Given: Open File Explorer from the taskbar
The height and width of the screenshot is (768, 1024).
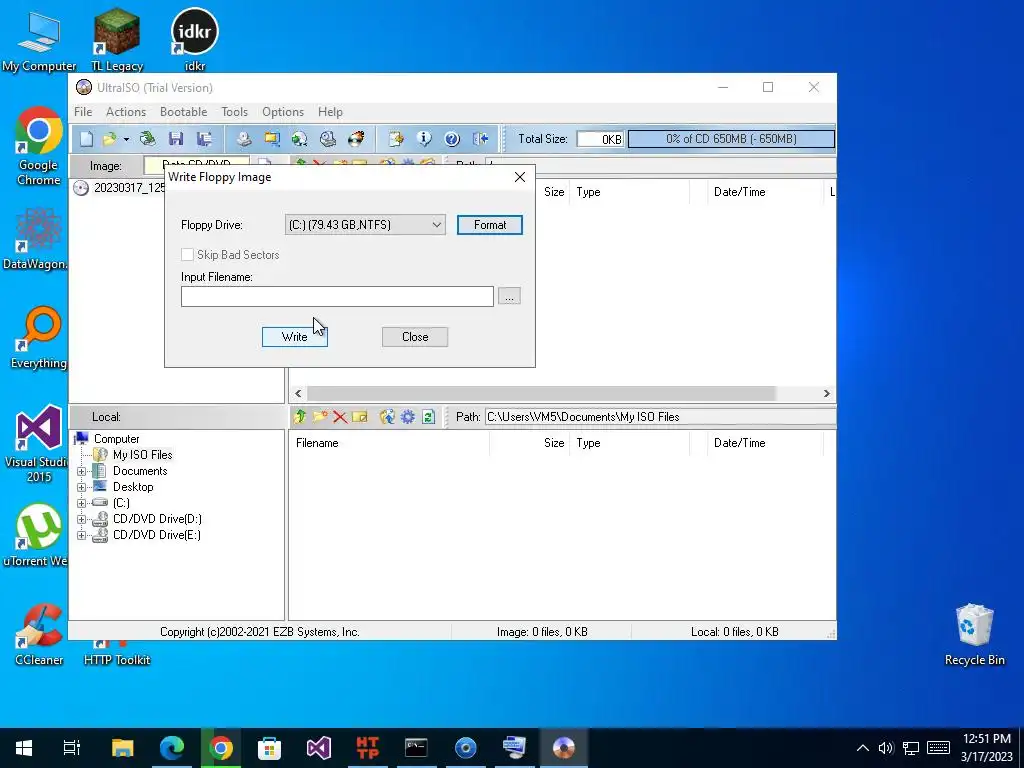Looking at the screenshot, I should [x=122, y=748].
